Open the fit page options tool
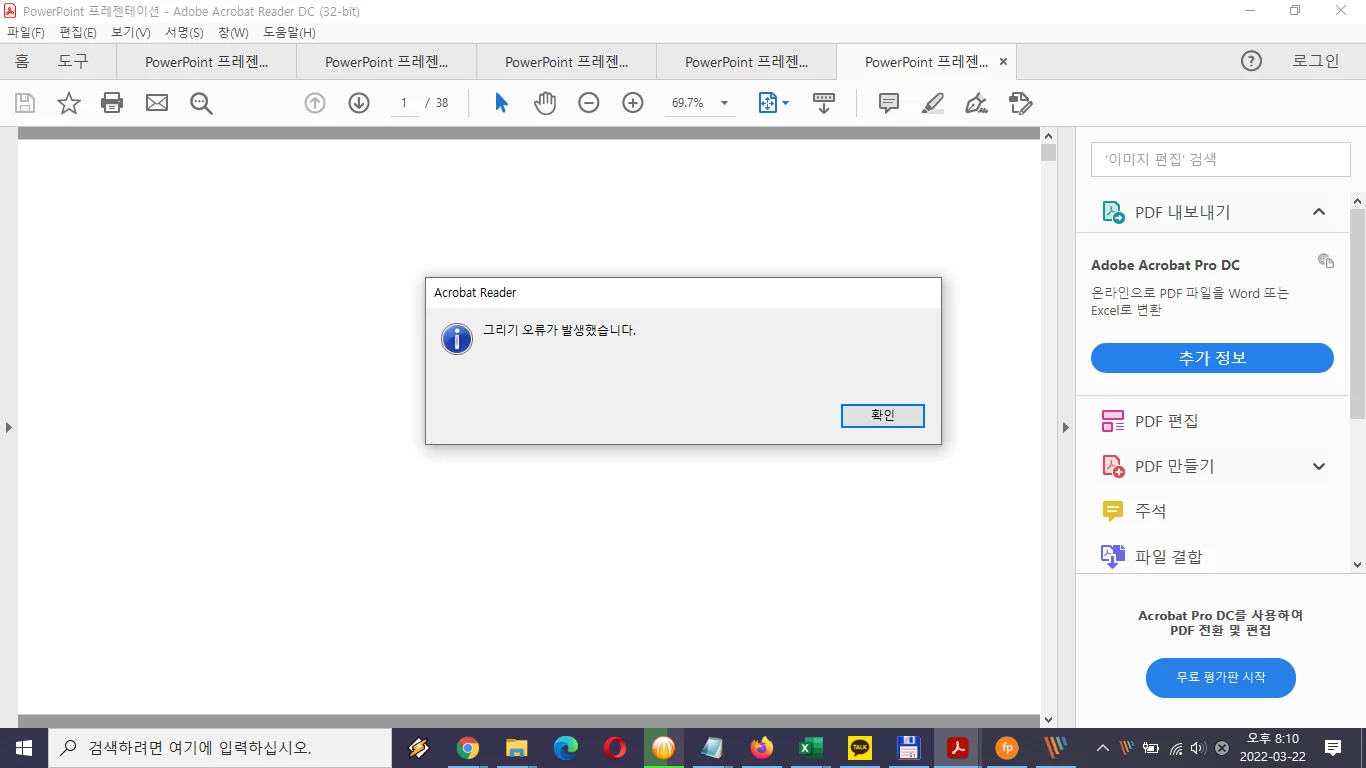Image resolution: width=1366 pixels, height=768 pixels. pyautogui.click(x=773, y=103)
